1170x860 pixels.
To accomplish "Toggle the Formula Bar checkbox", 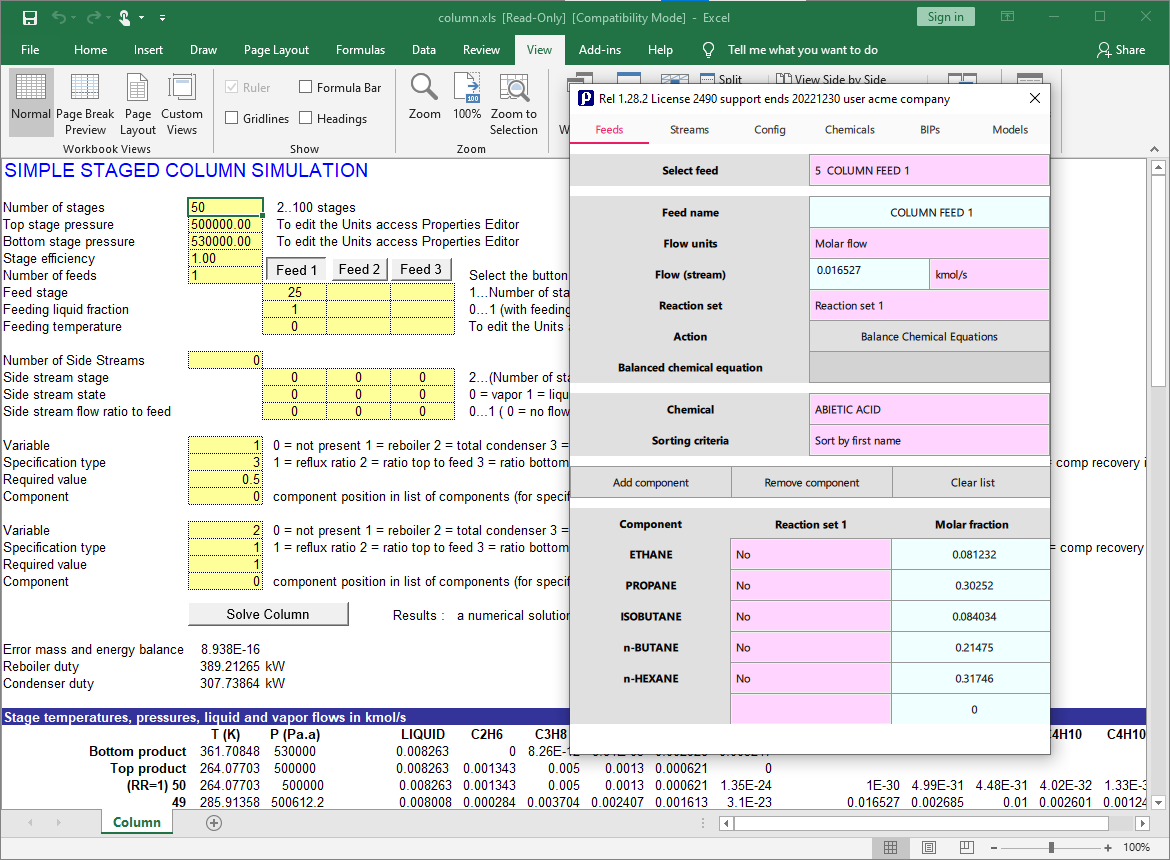I will click(x=305, y=87).
